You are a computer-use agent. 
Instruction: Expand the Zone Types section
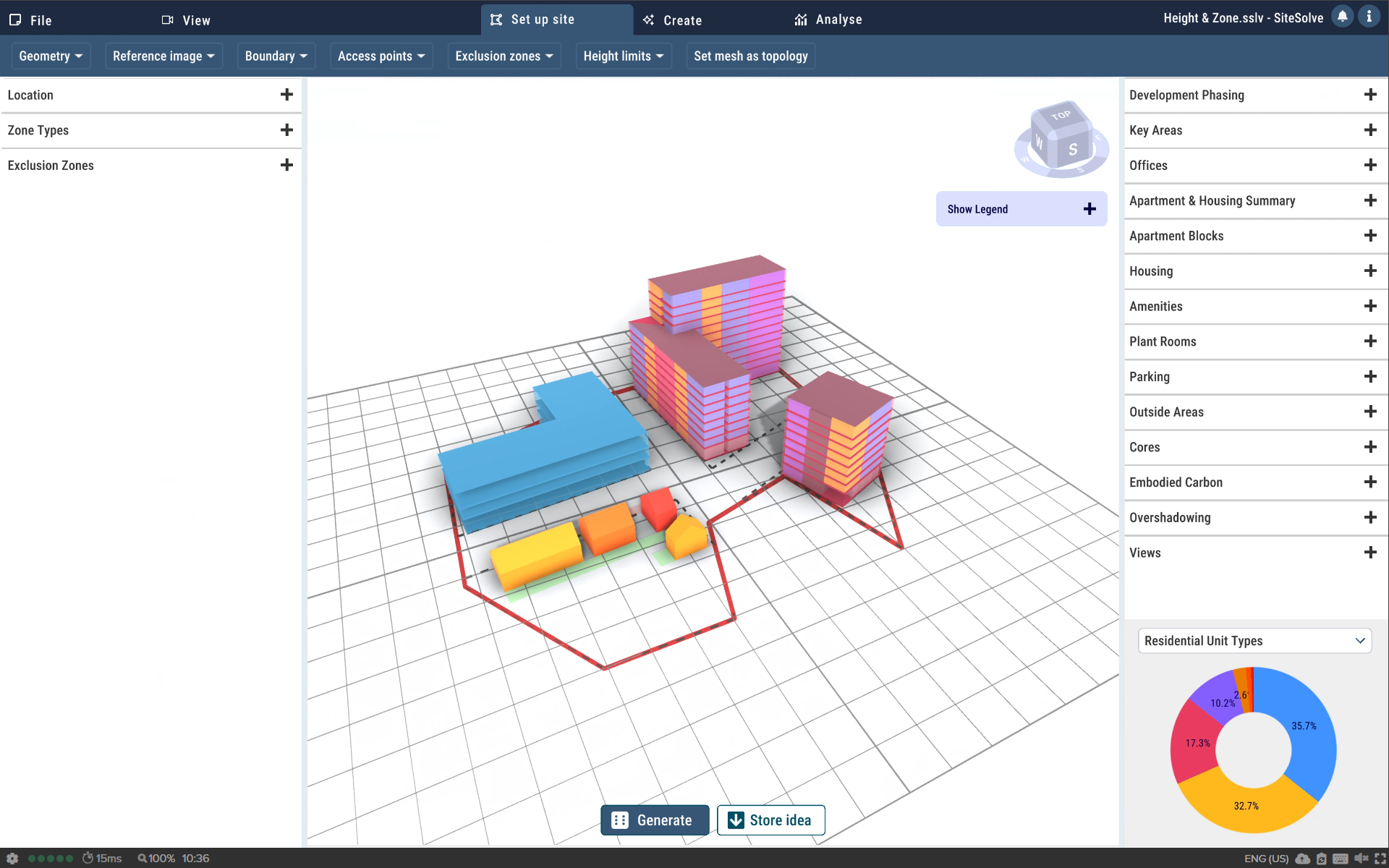click(x=286, y=130)
